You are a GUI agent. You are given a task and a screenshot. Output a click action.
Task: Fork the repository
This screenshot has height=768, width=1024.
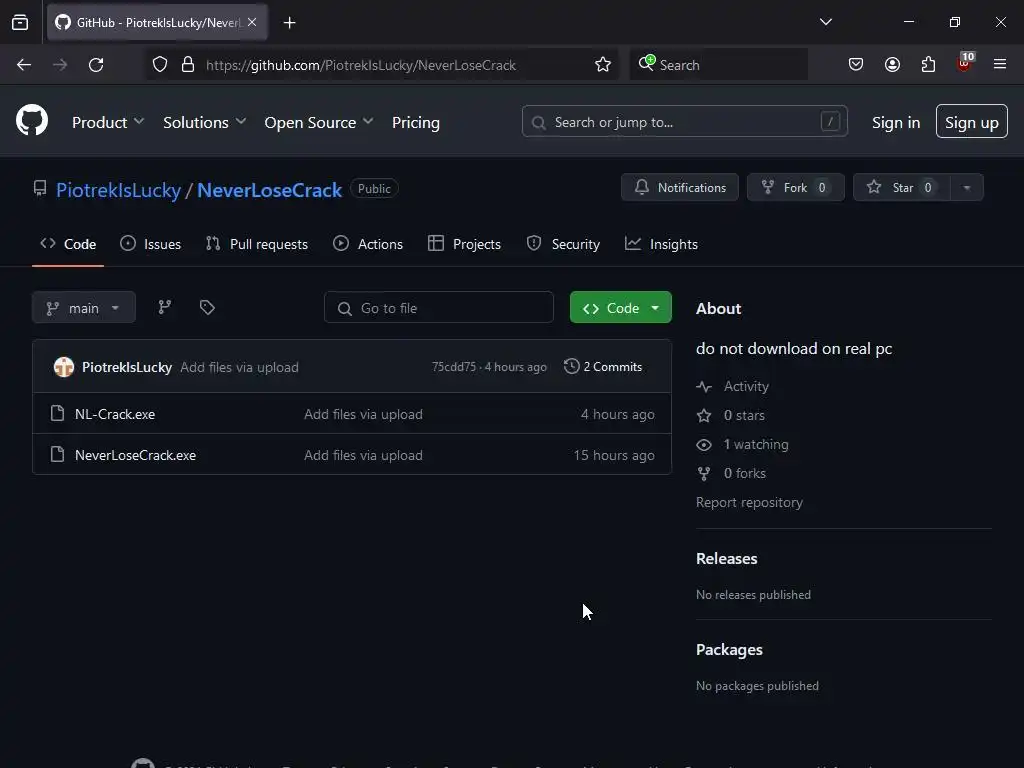pos(795,187)
